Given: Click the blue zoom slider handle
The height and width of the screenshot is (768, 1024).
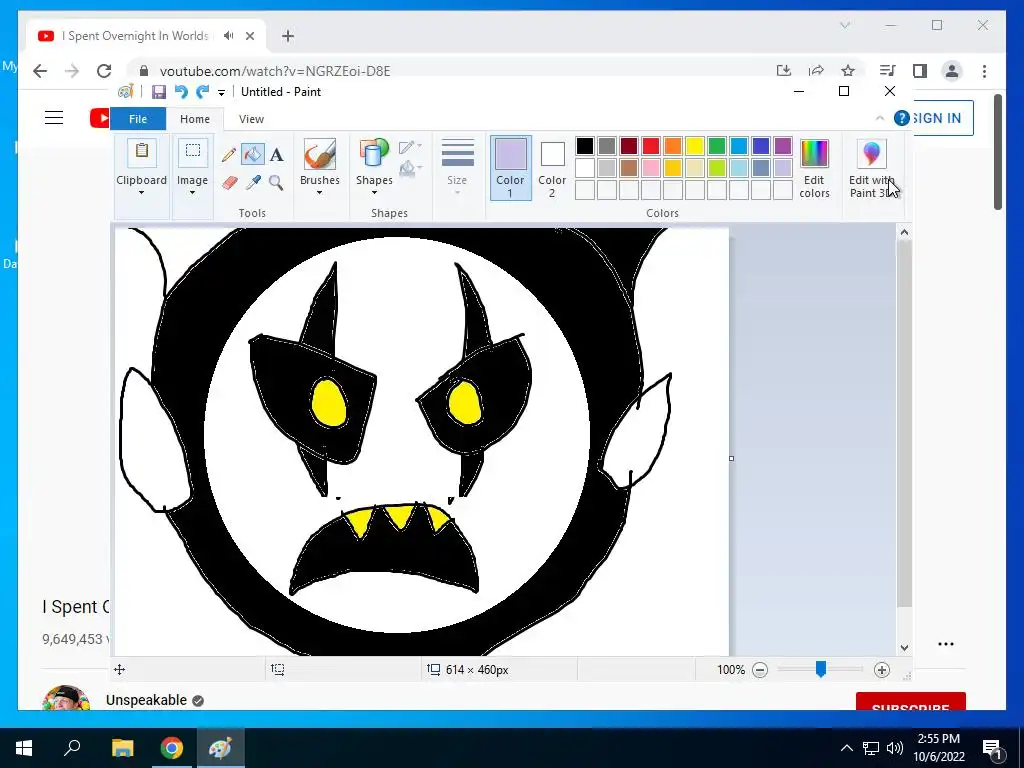Looking at the screenshot, I should (821, 669).
